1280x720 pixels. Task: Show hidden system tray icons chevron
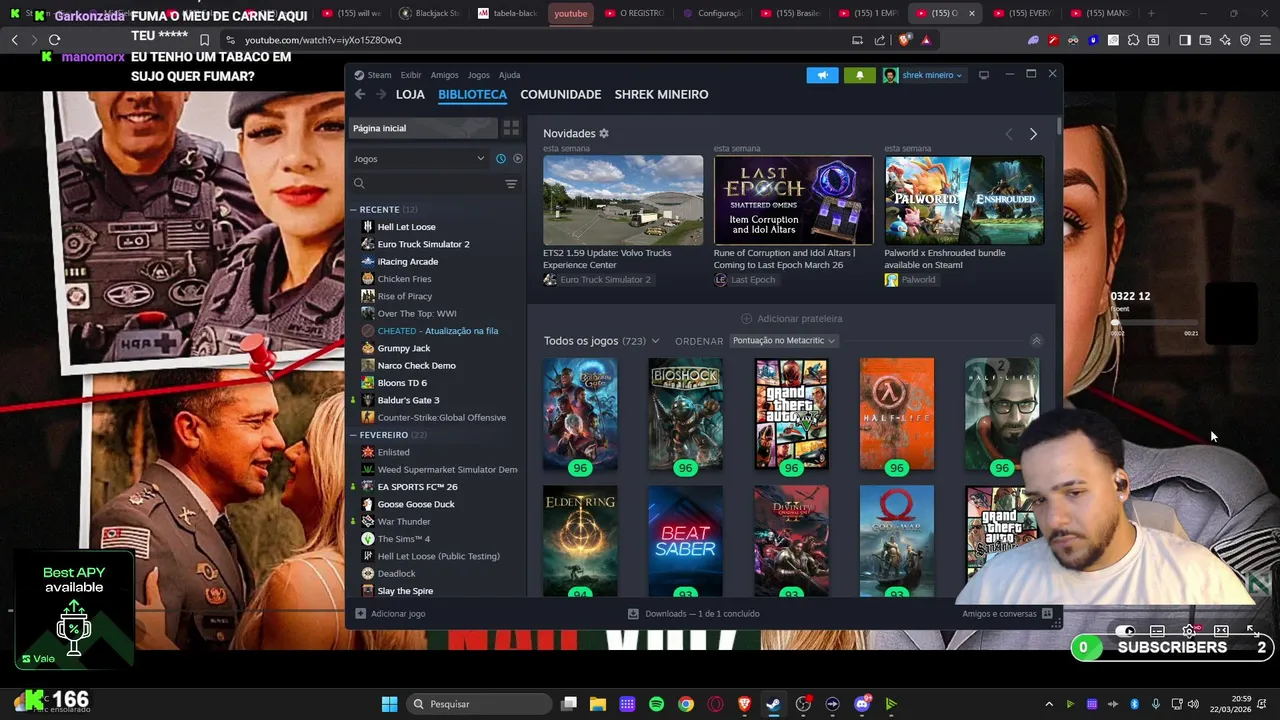[1049, 704]
